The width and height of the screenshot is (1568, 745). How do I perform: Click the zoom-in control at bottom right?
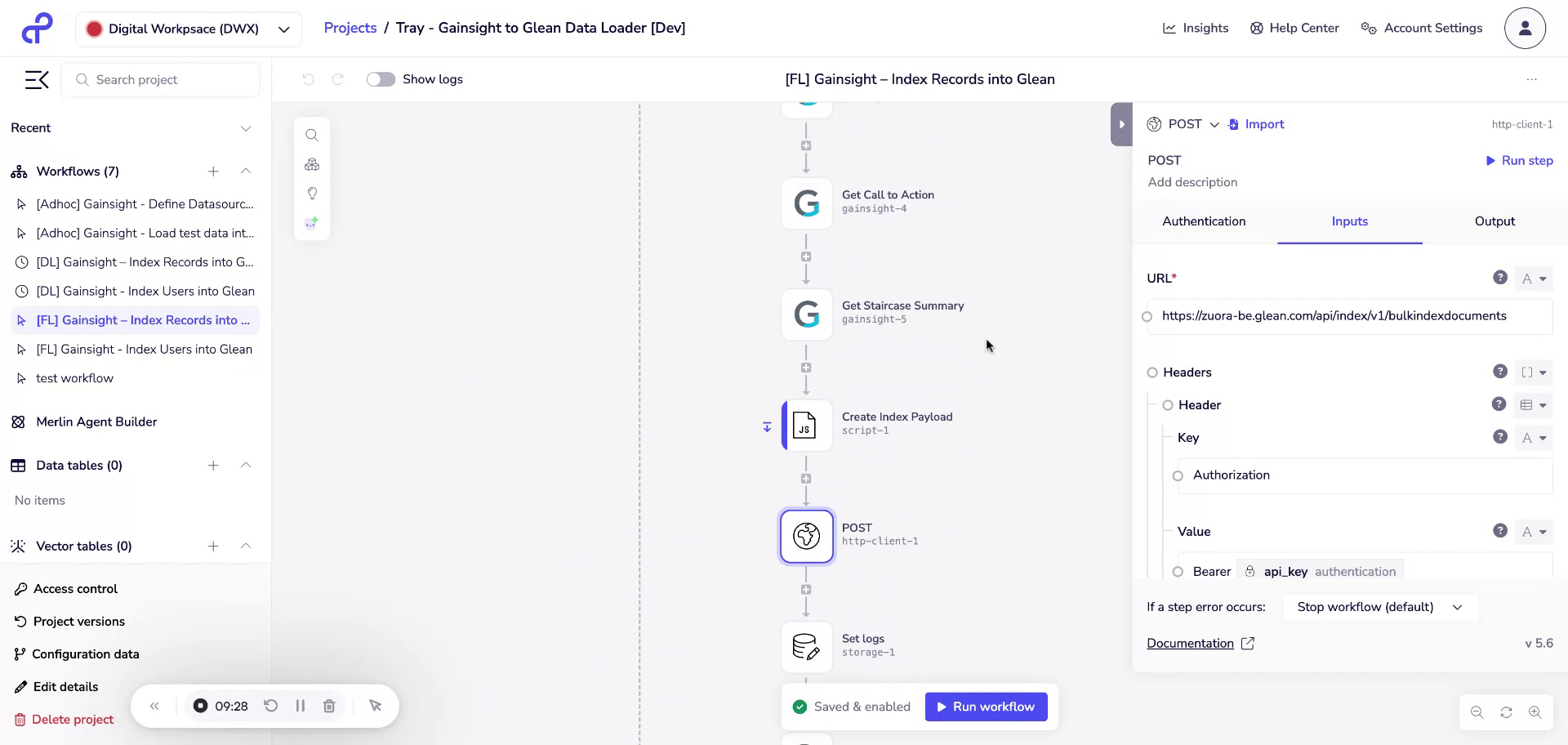pos(1537,712)
